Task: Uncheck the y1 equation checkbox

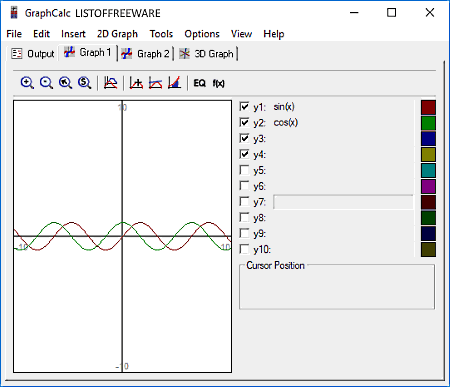Action: (x=244, y=107)
